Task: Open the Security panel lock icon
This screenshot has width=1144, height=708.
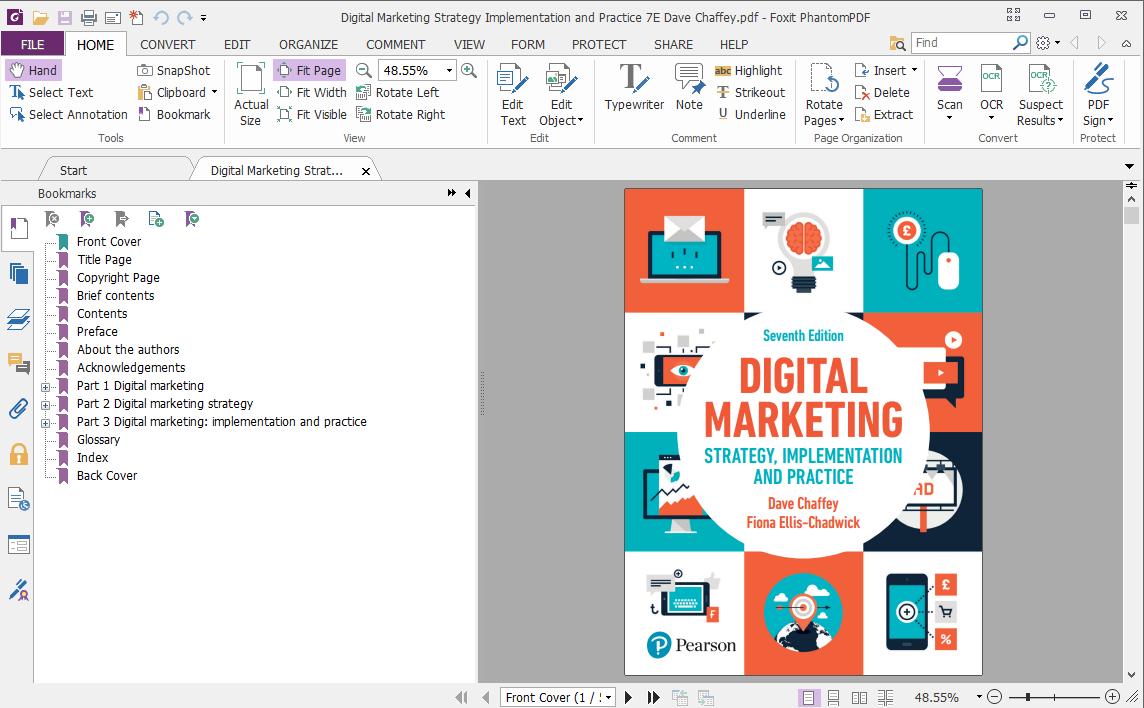Action: pyautogui.click(x=18, y=454)
